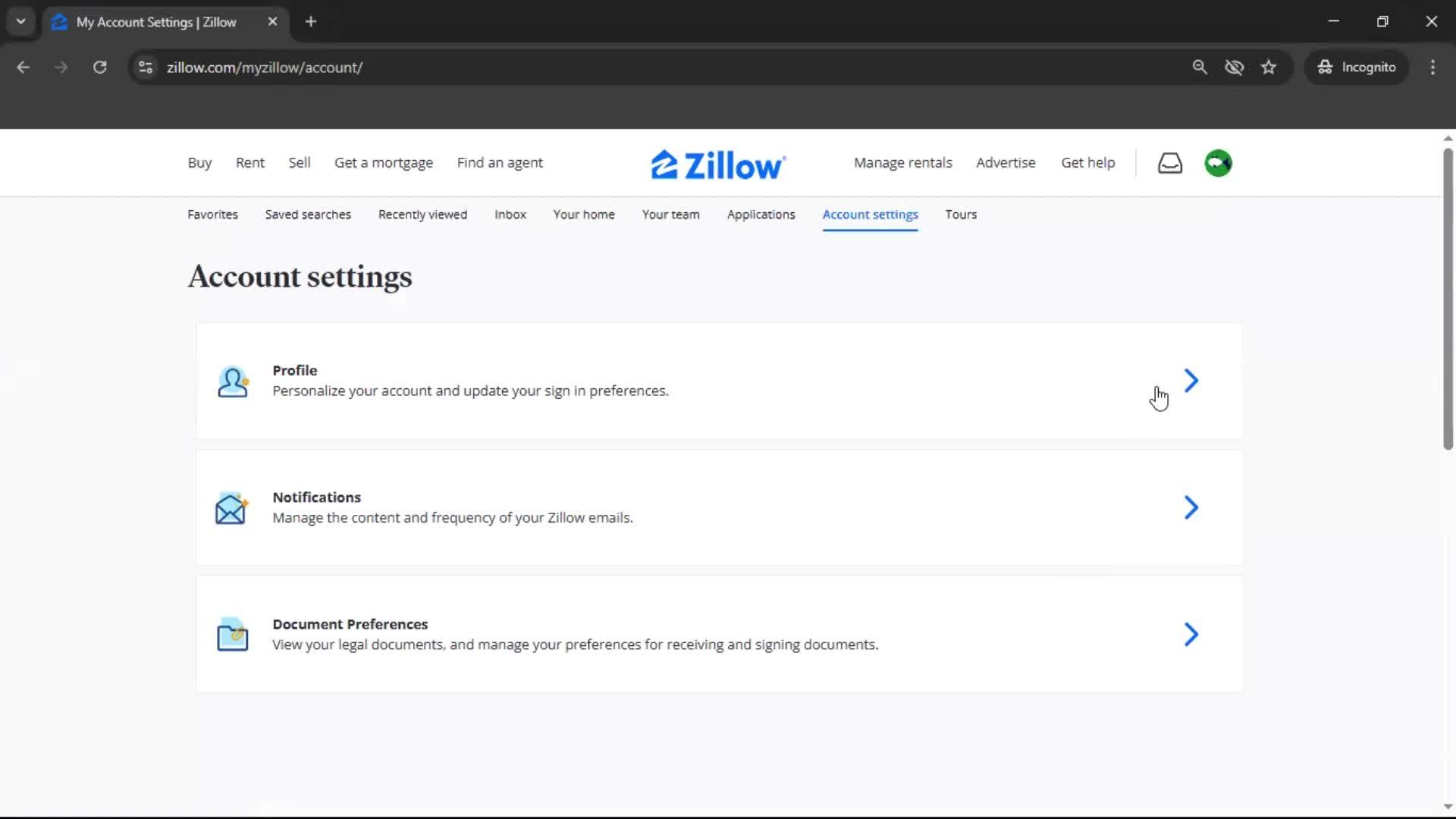This screenshot has width=1456, height=819.
Task: Open the Find an agent link
Action: click(500, 162)
